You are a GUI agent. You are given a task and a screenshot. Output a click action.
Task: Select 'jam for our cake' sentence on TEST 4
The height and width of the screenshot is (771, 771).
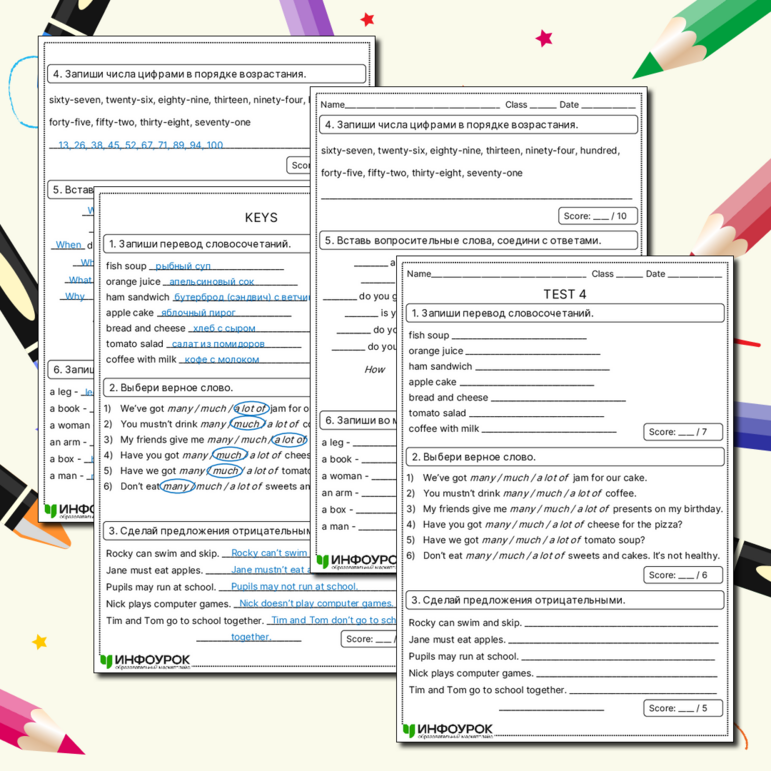[x=534, y=477]
